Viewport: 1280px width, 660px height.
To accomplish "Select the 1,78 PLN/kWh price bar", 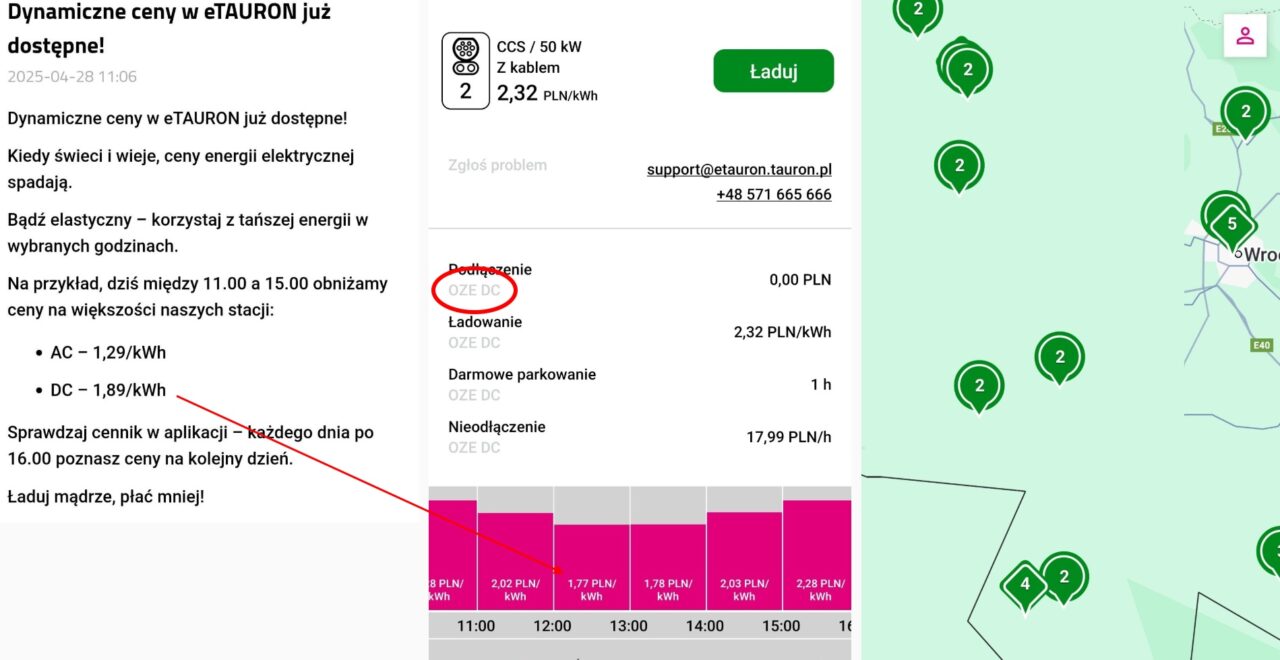I will [668, 567].
